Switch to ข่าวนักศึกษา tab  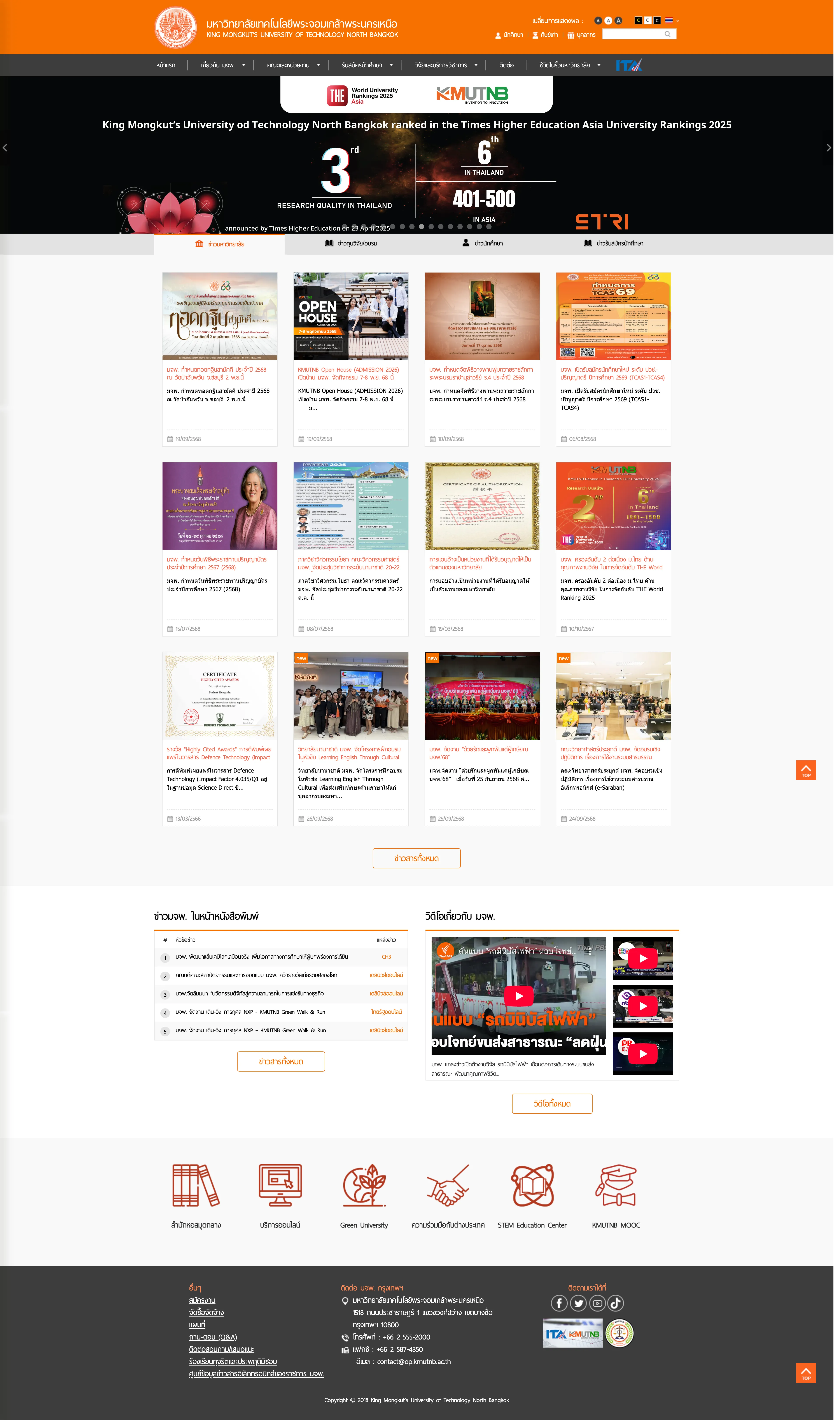coord(482,243)
